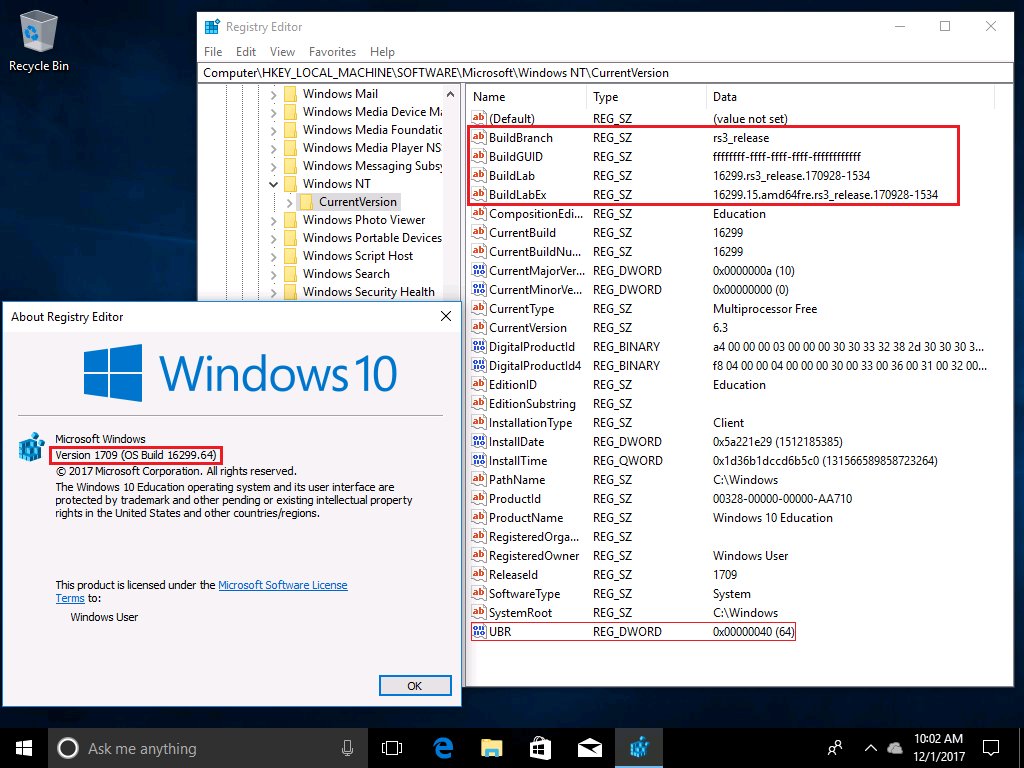Select the ProductName string value icon
Image resolution: width=1024 pixels, height=768 pixels.
479,517
